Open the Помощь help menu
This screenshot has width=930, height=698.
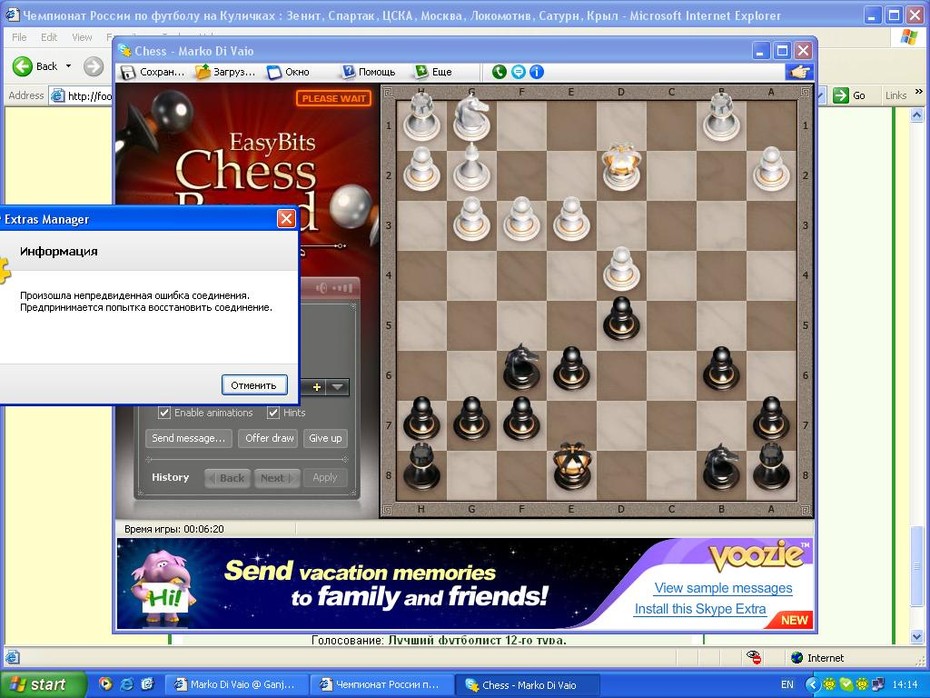(x=368, y=72)
